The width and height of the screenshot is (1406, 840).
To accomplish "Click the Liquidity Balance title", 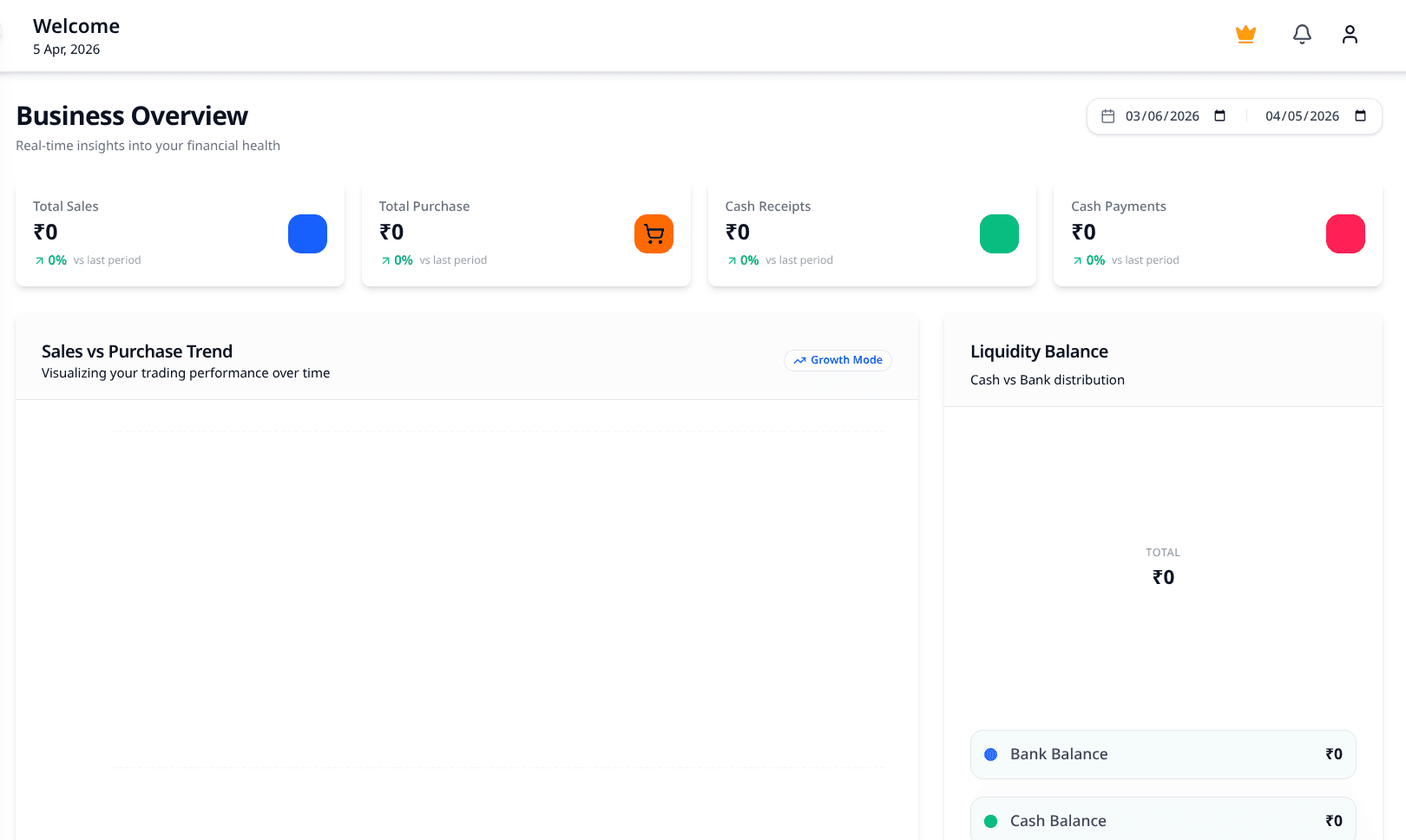I will click(x=1039, y=351).
